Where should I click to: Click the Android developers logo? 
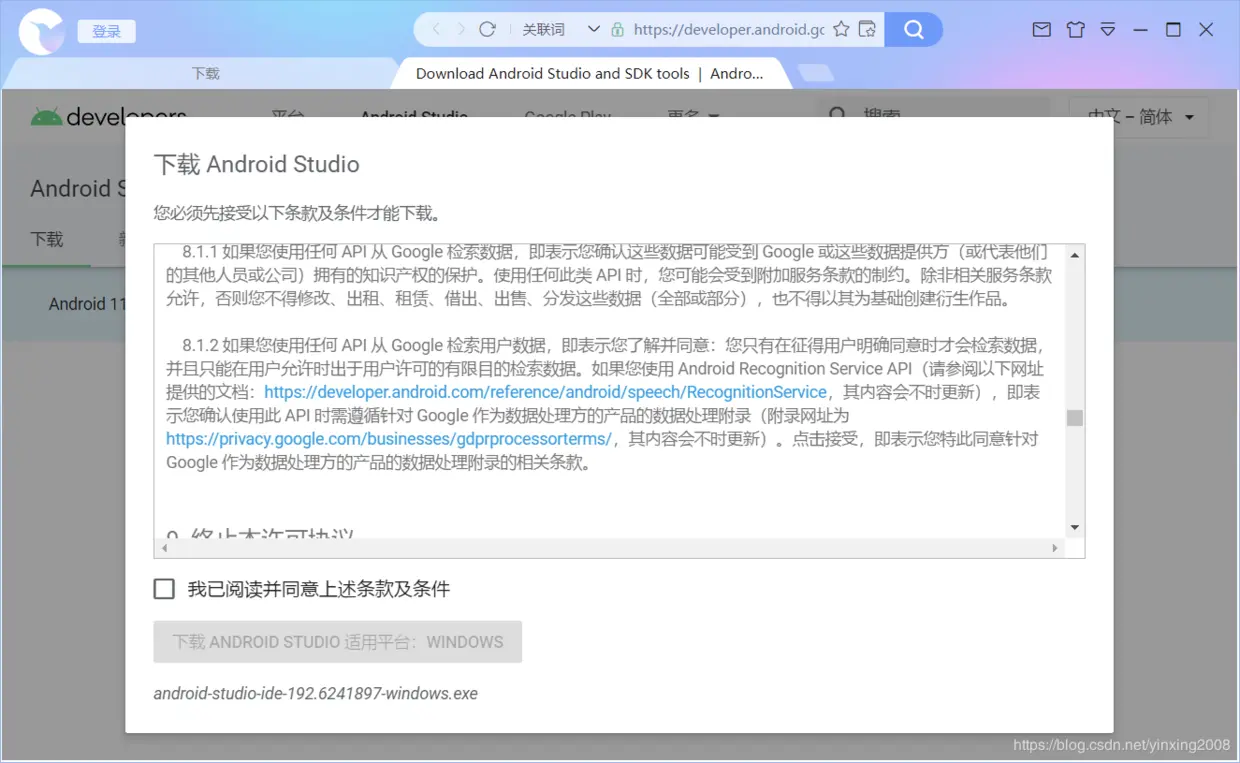coord(108,116)
